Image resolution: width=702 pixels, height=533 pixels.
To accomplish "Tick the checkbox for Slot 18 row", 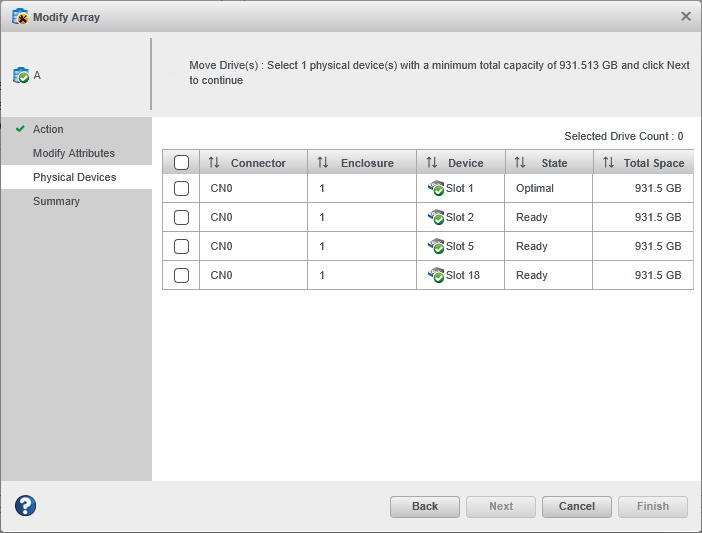I will 181,275.
